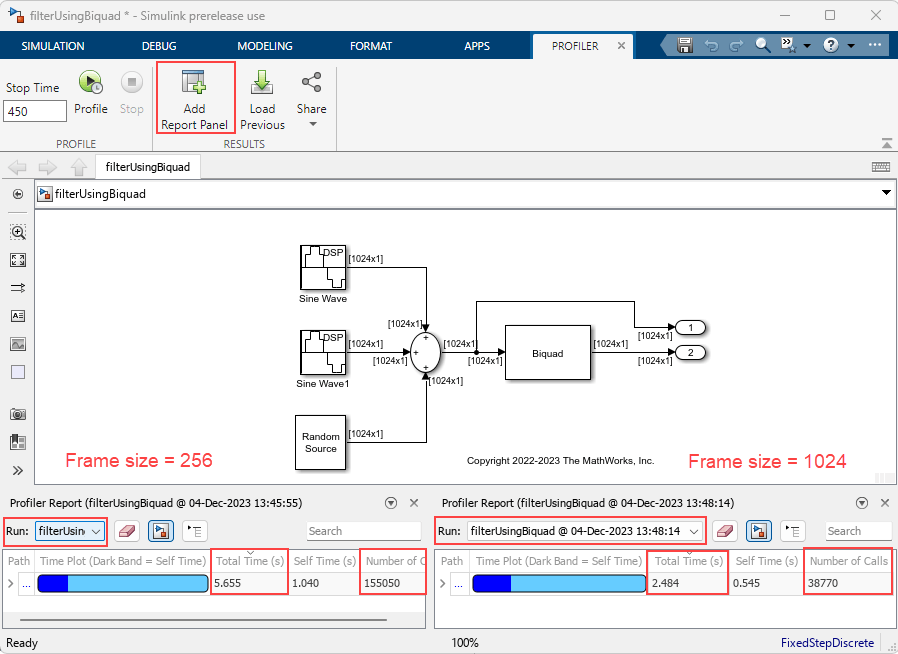Click the Load Previous icon

[262, 84]
